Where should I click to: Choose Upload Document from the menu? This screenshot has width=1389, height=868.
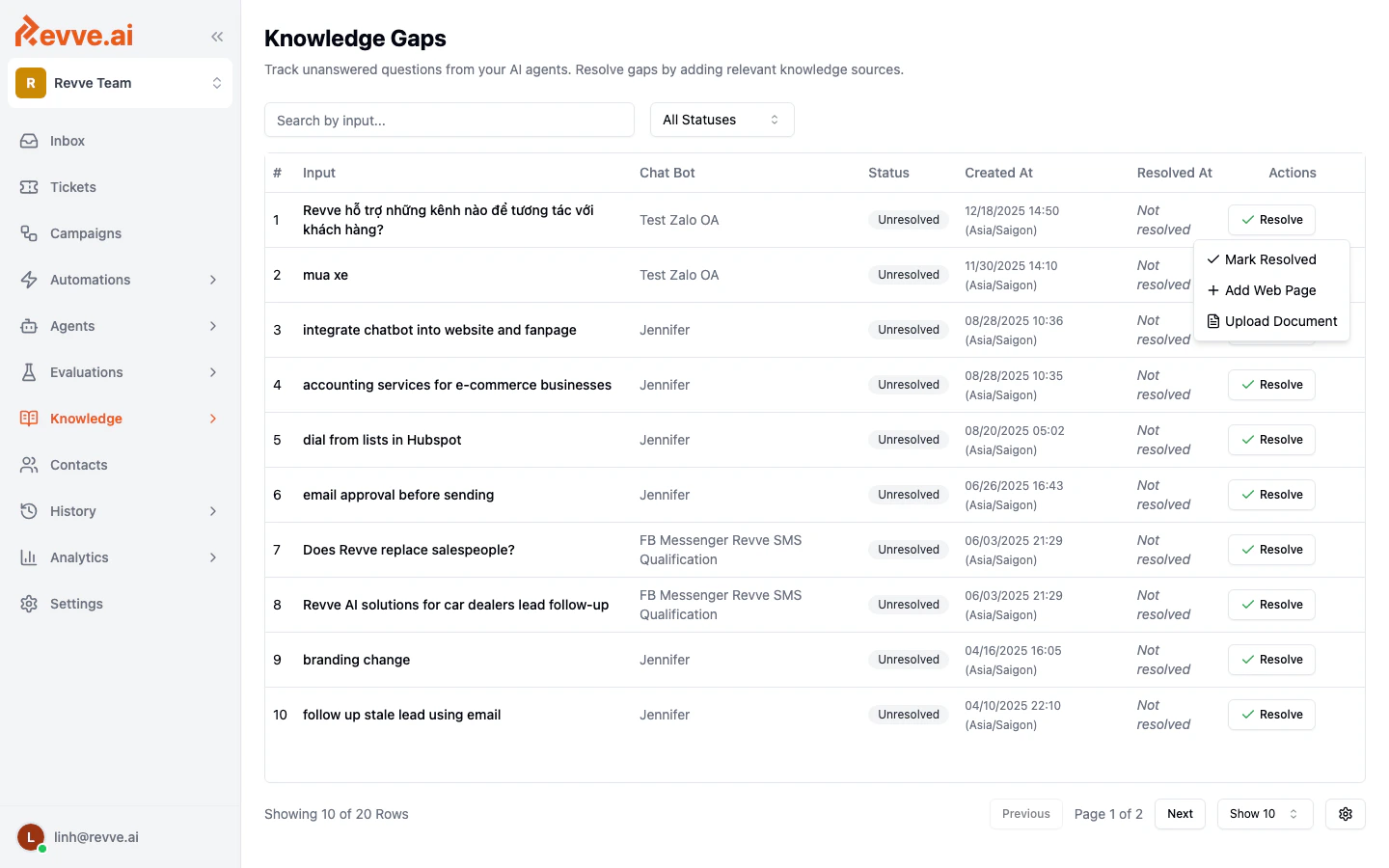click(x=1271, y=321)
